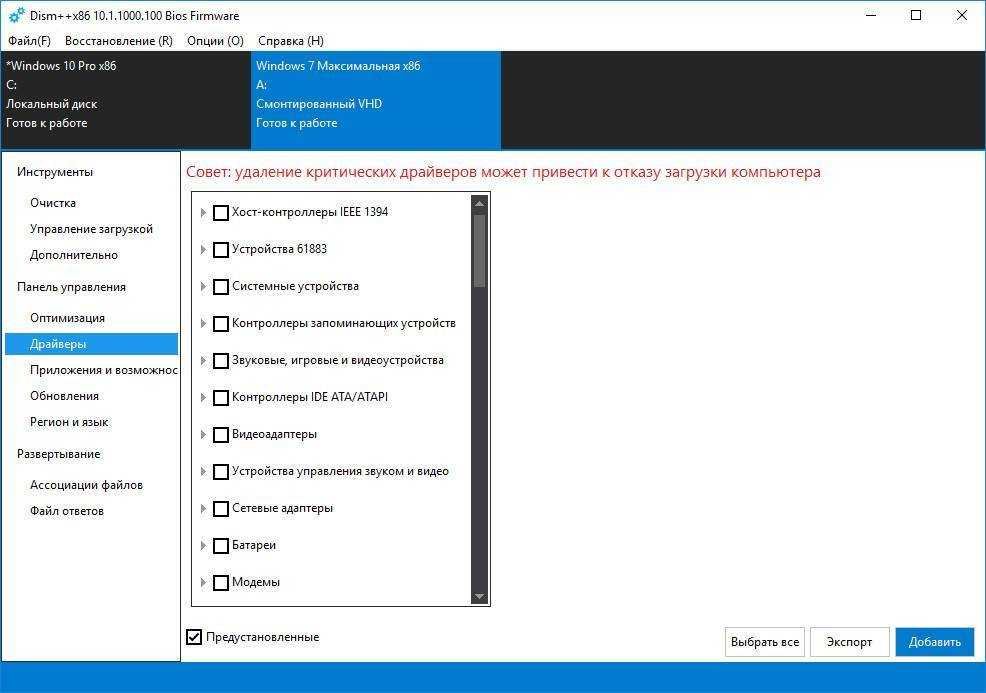Open Приложения и возможности section

click(104, 370)
